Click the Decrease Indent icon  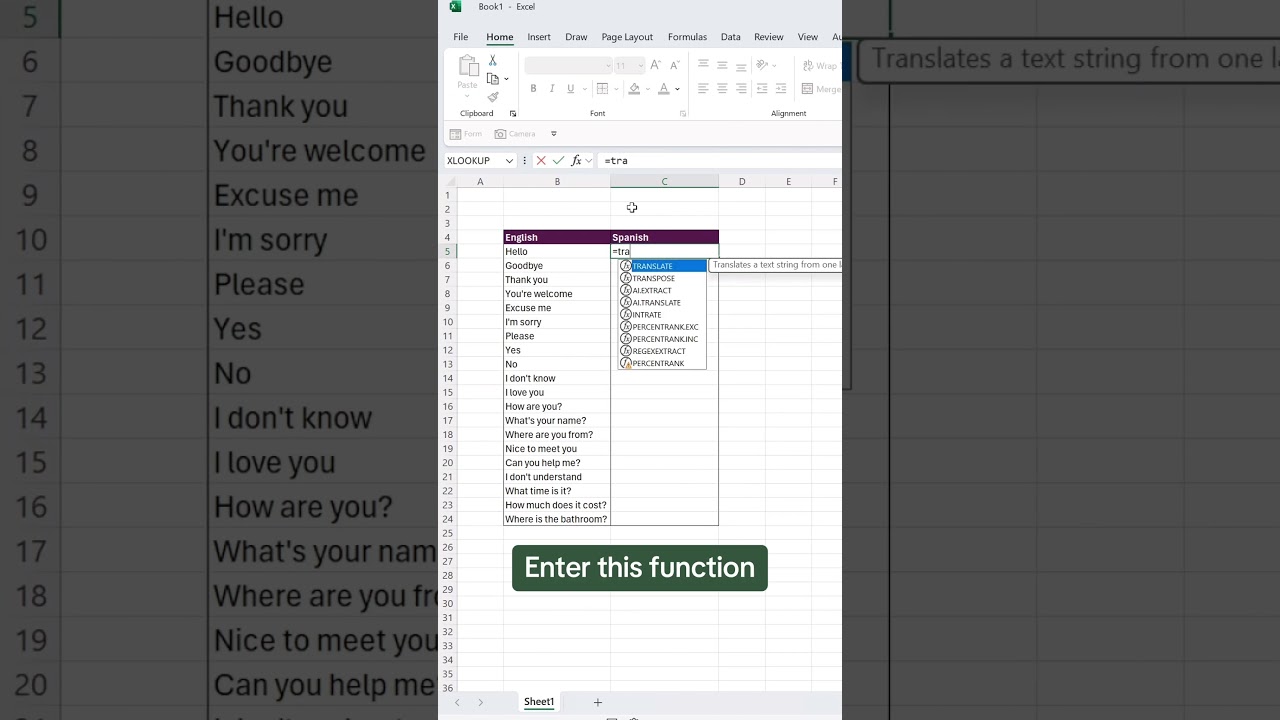[763, 88]
